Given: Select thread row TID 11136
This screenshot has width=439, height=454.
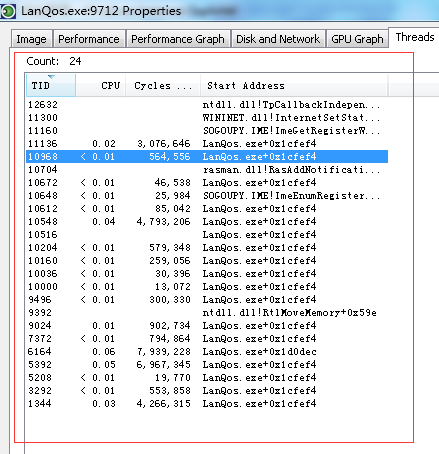Looking at the screenshot, I should pyautogui.click(x=207, y=144).
